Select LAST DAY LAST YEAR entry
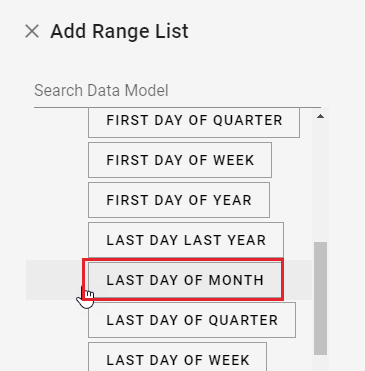The image size is (365, 371). point(186,240)
